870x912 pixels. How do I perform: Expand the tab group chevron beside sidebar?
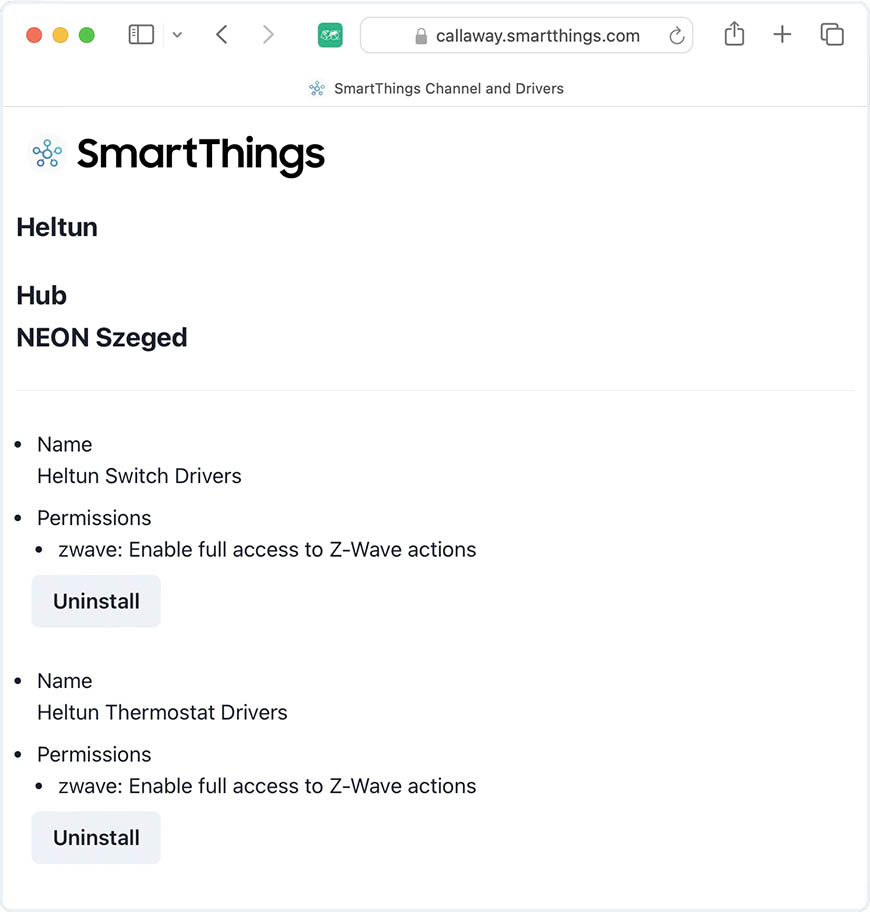click(177, 35)
